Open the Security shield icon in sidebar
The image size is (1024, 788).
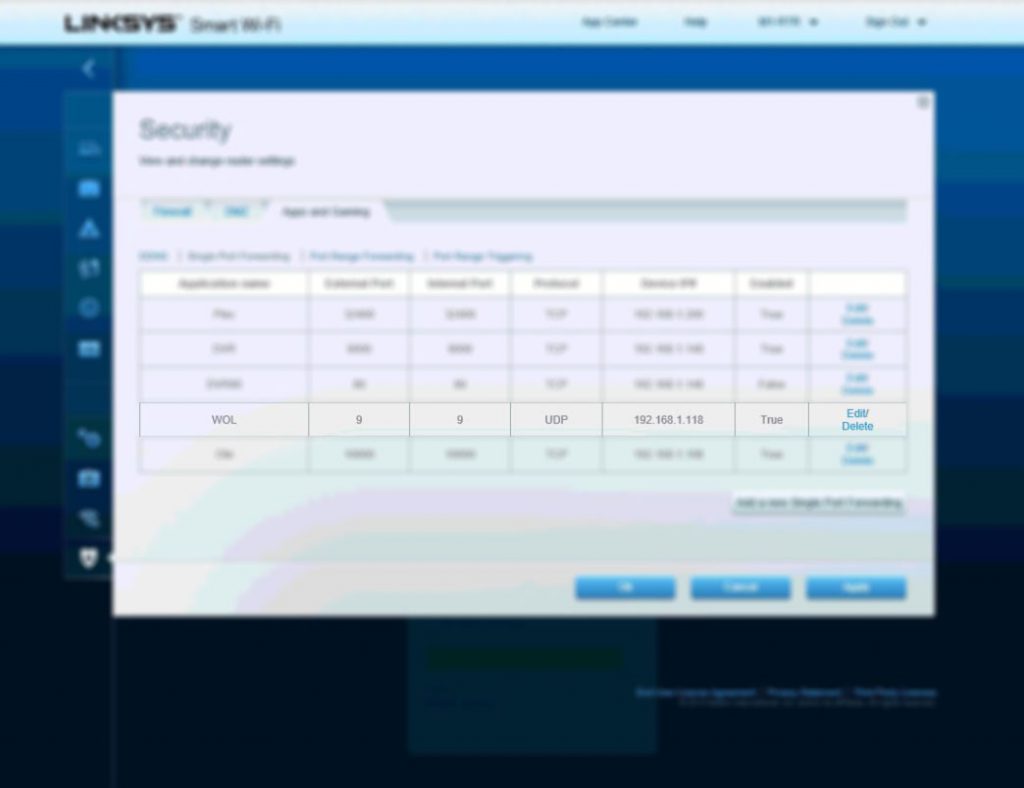pos(88,558)
